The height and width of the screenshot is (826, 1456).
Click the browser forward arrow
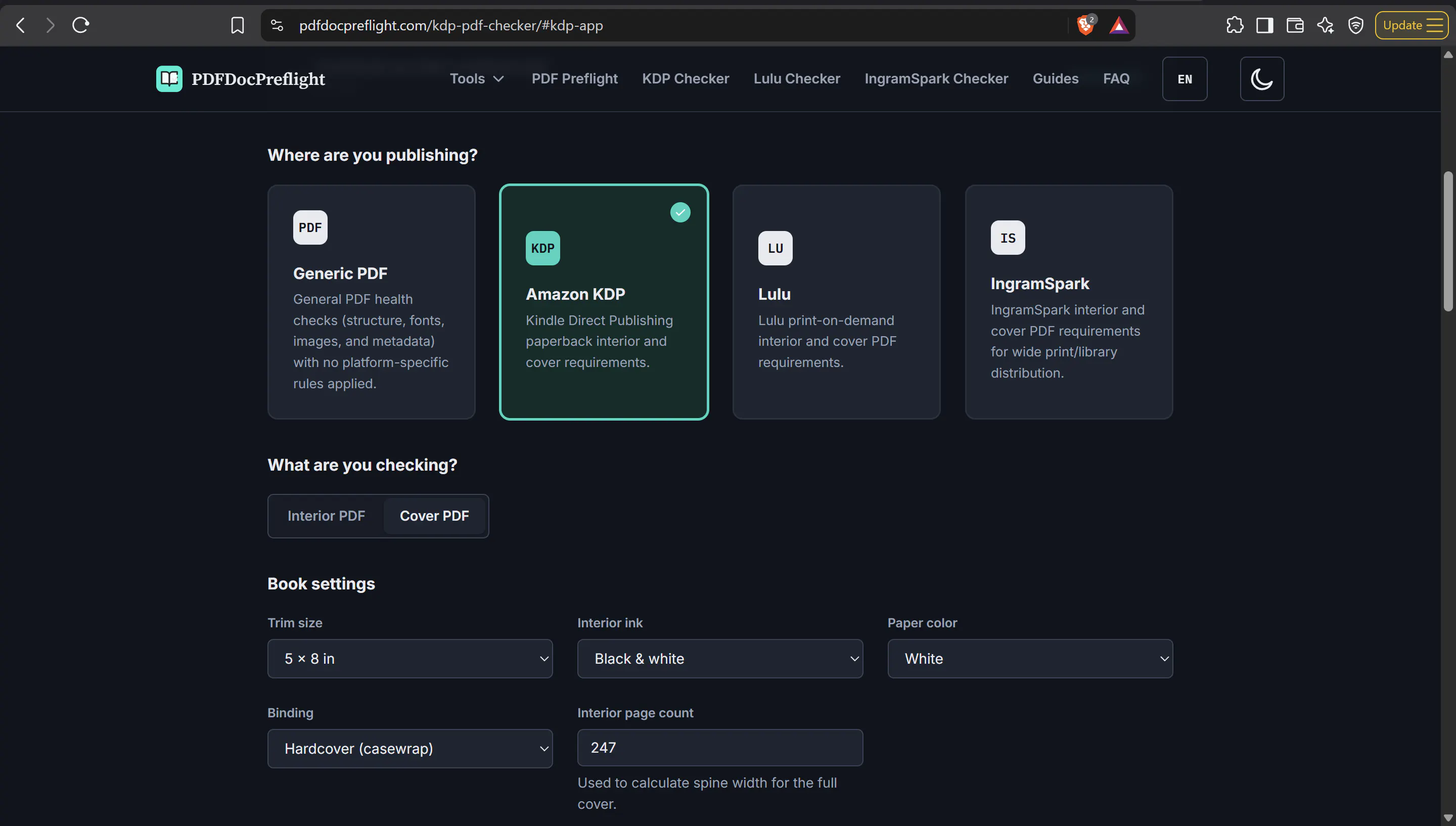(x=51, y=25)
